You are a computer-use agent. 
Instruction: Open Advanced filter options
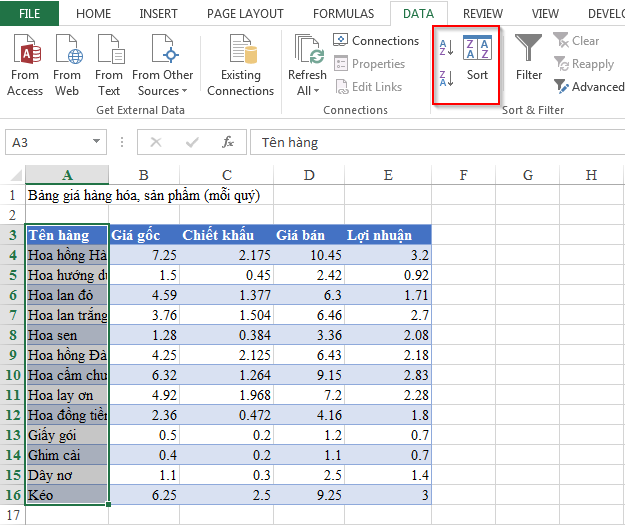coord(589,87)
